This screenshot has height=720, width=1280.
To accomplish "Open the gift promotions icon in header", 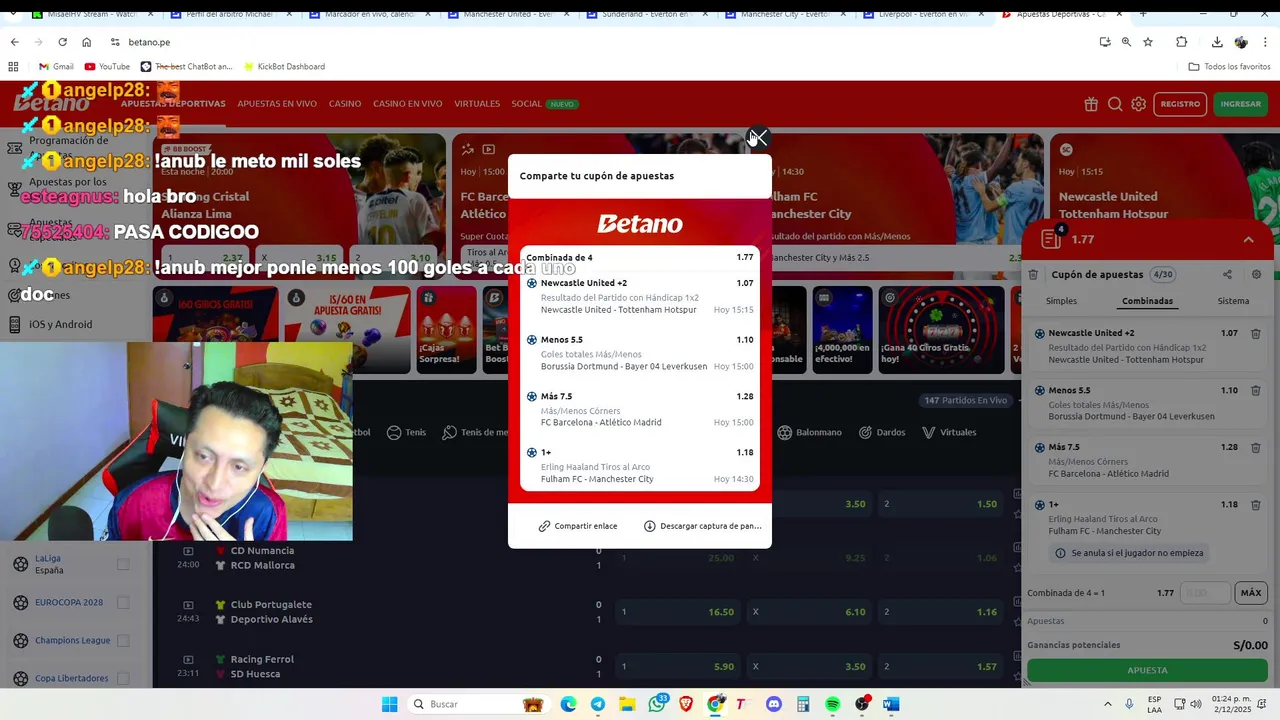I will (x=1091, y=104).
